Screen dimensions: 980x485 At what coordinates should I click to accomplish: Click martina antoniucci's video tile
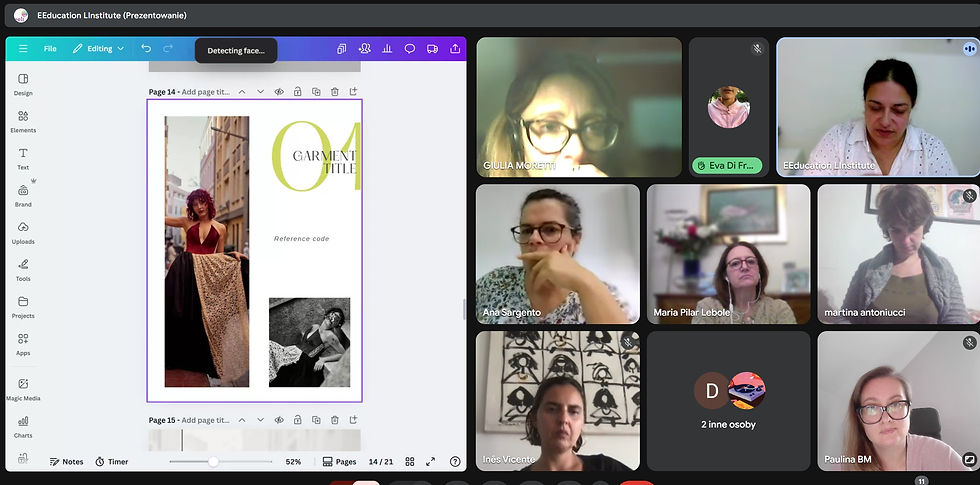pos(899,254)
